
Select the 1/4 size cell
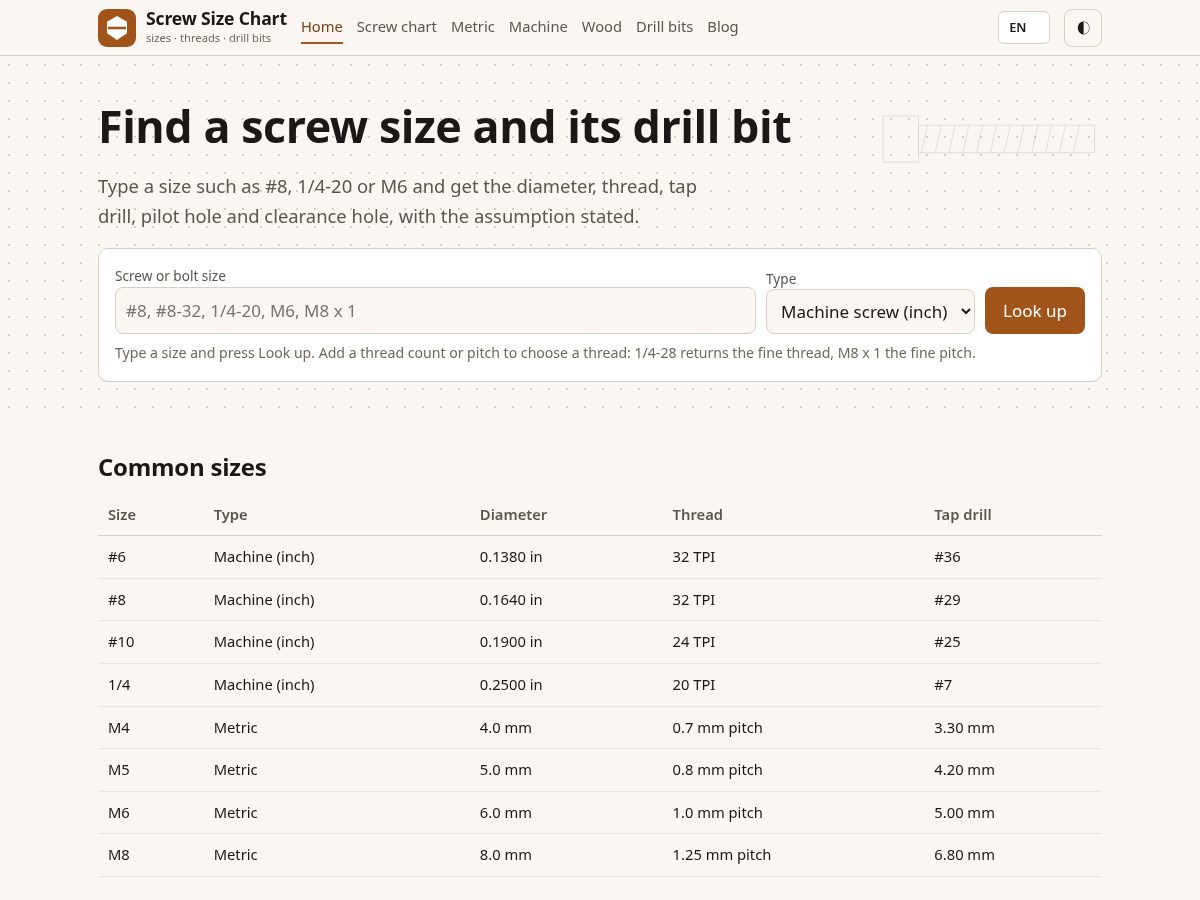coord(119,685)
